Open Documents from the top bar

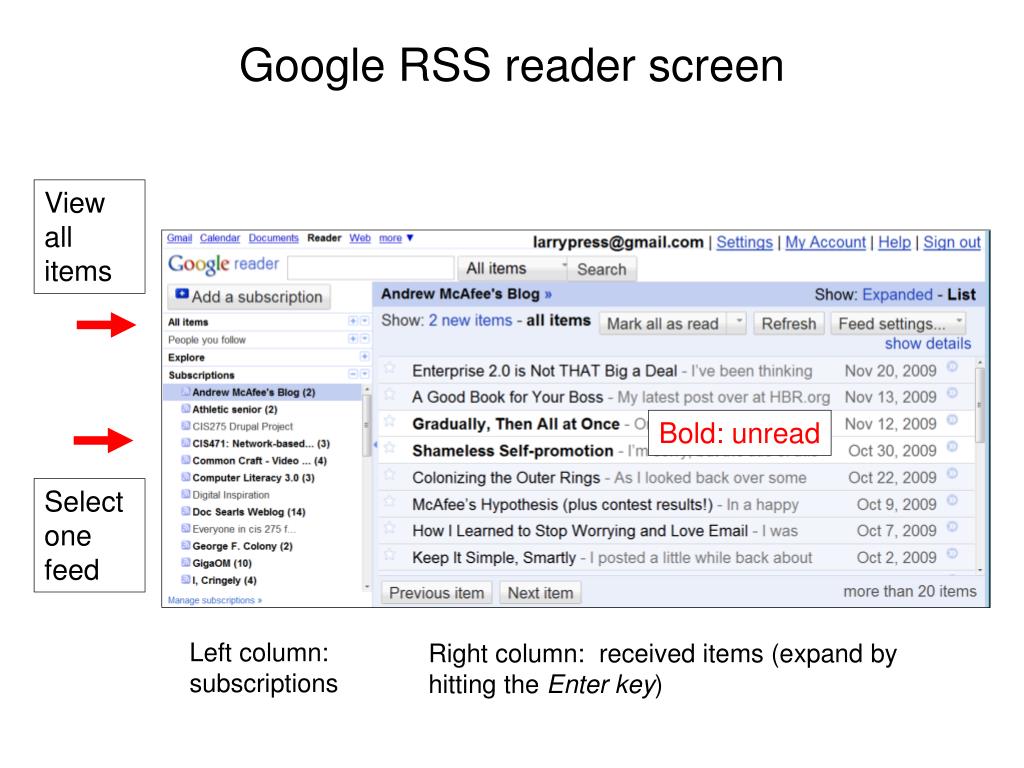[274, 238]
